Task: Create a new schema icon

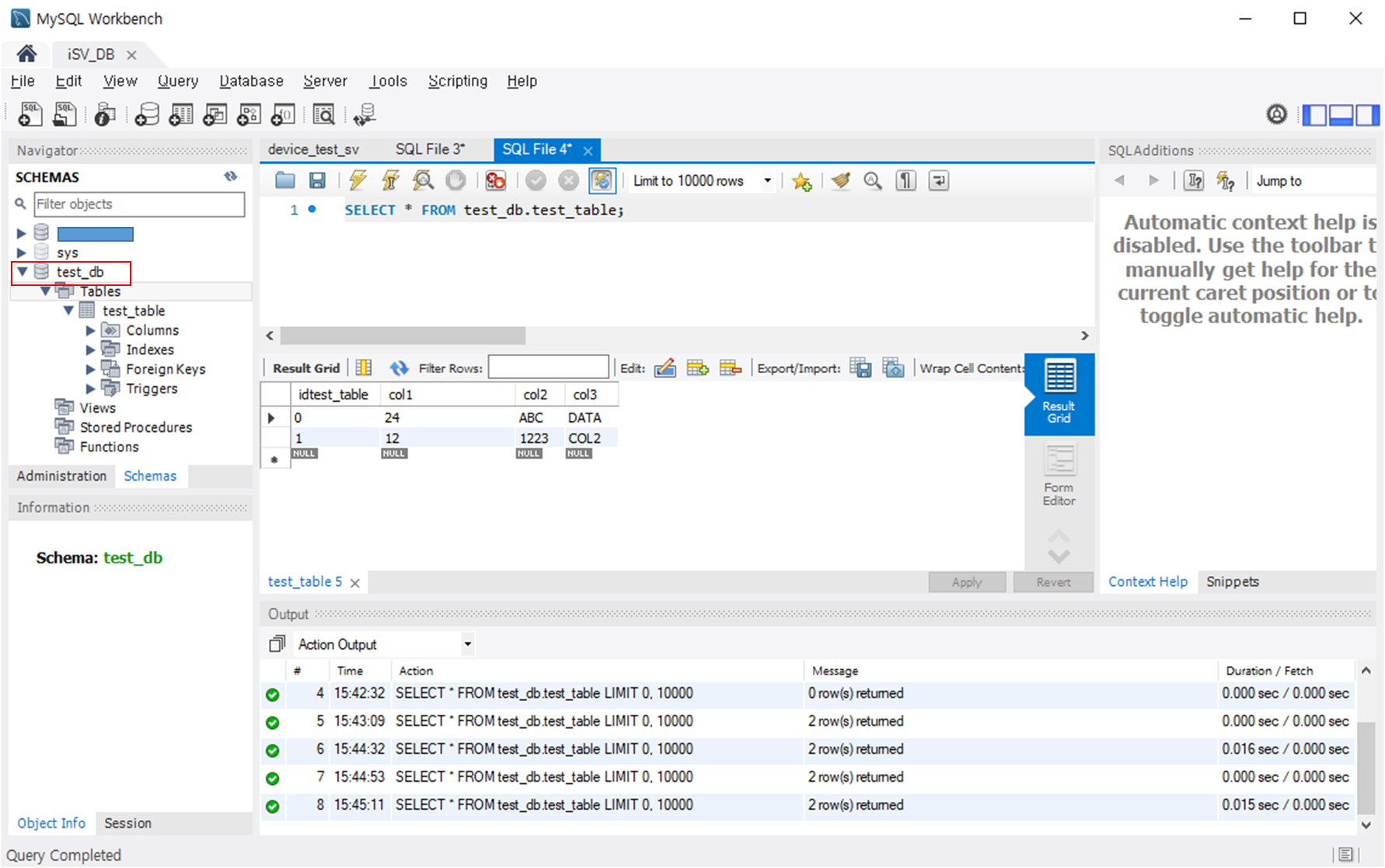Action: 147,114
